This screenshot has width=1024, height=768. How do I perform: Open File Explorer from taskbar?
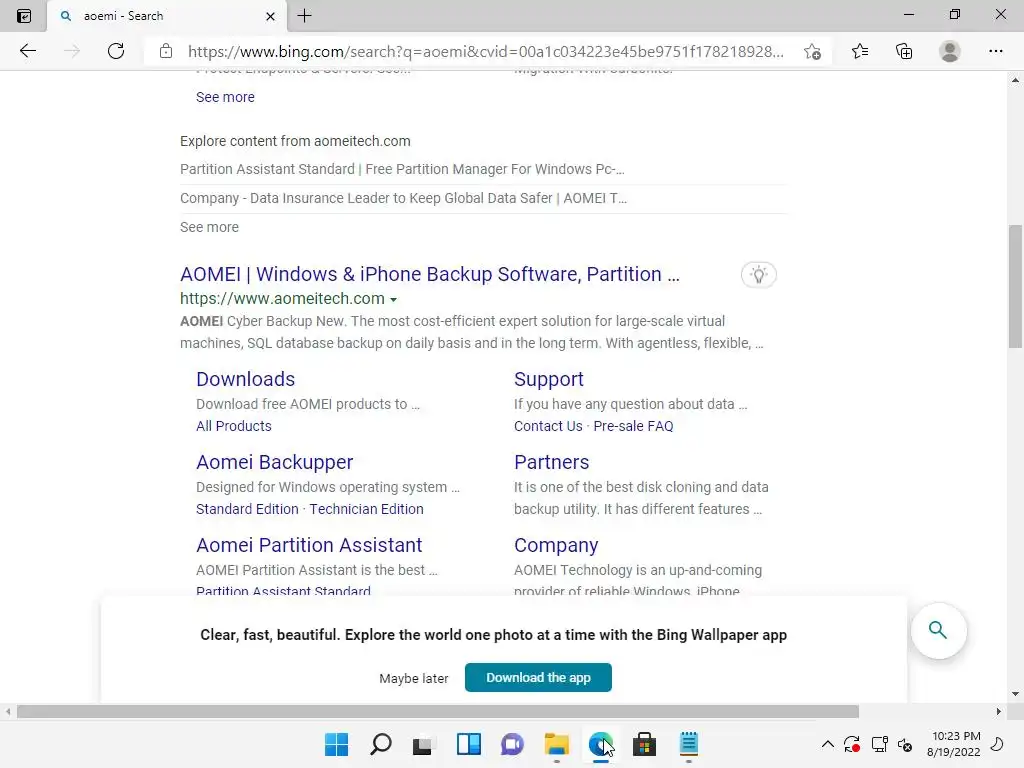556,744
